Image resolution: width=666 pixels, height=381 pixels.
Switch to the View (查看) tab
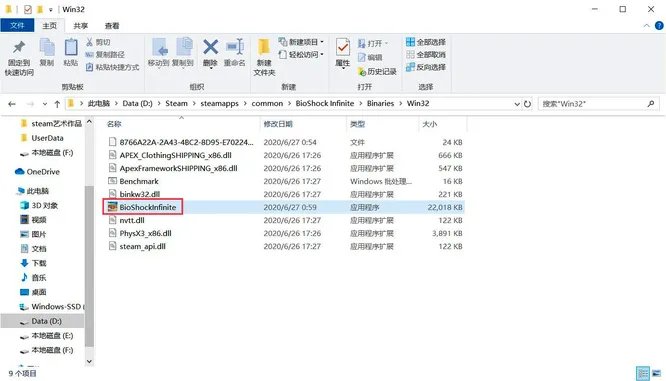(112, 25)
